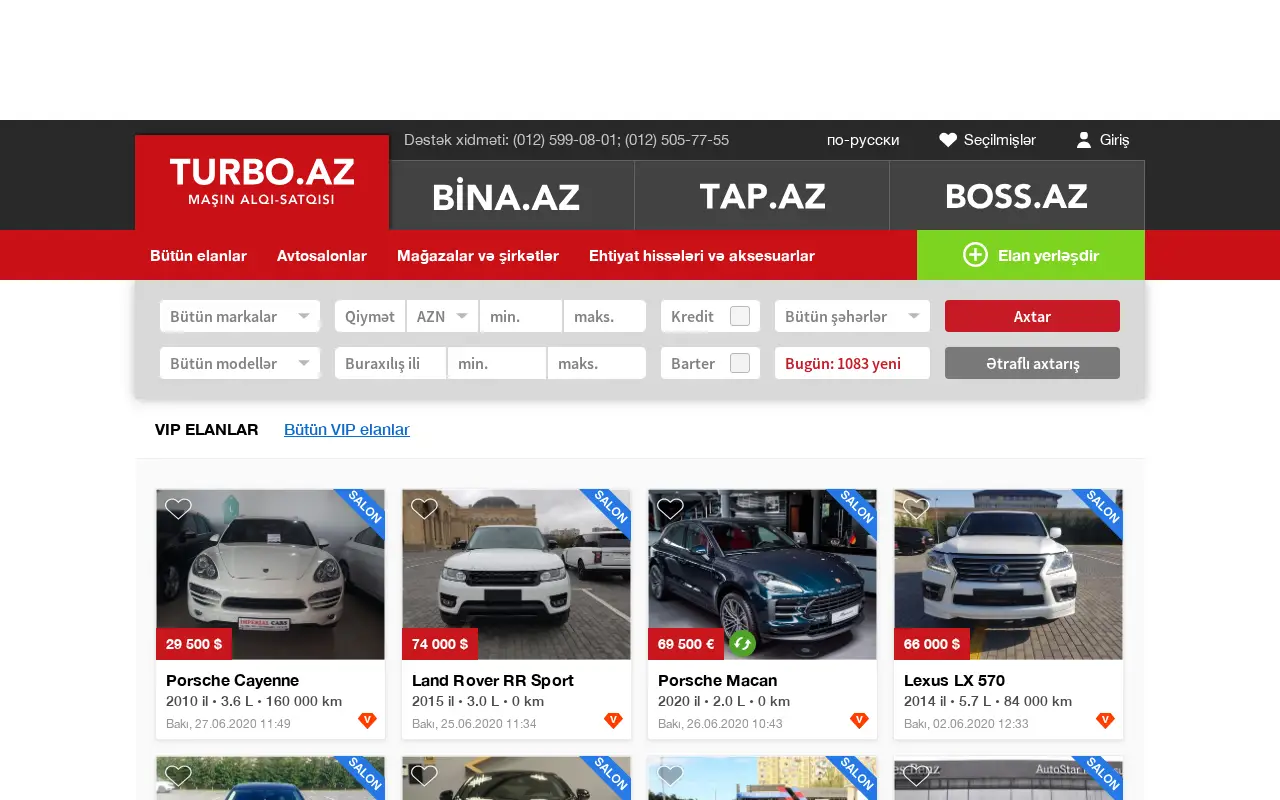This screenshot has width=1280, height=800.
Task: Switch to the BİNA.AZ tab
Action: pos(506,196)
